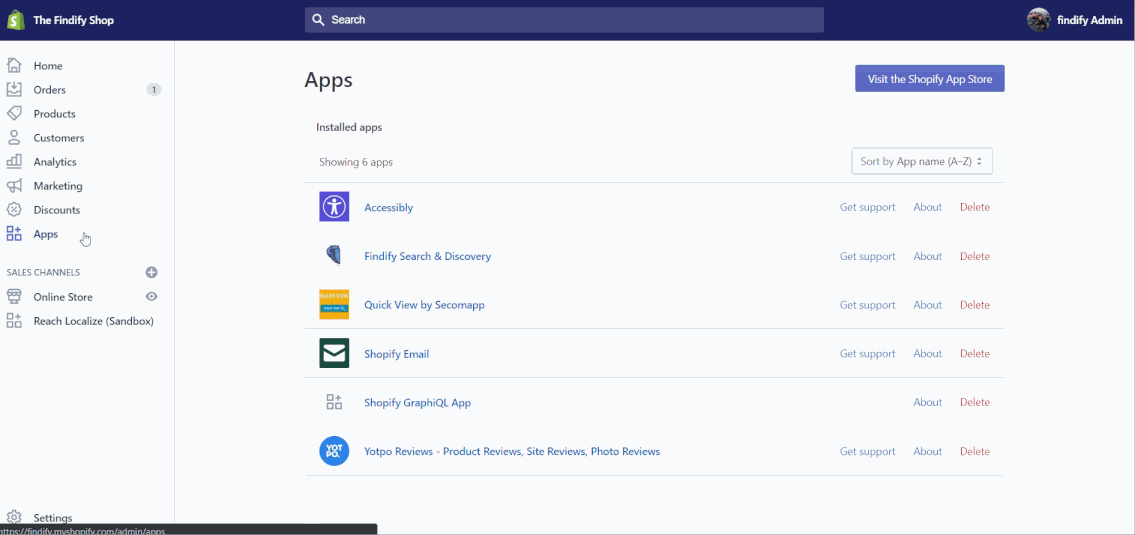View Online Store with eye icon
1135x535 pixels.
(x=151, y=296)
